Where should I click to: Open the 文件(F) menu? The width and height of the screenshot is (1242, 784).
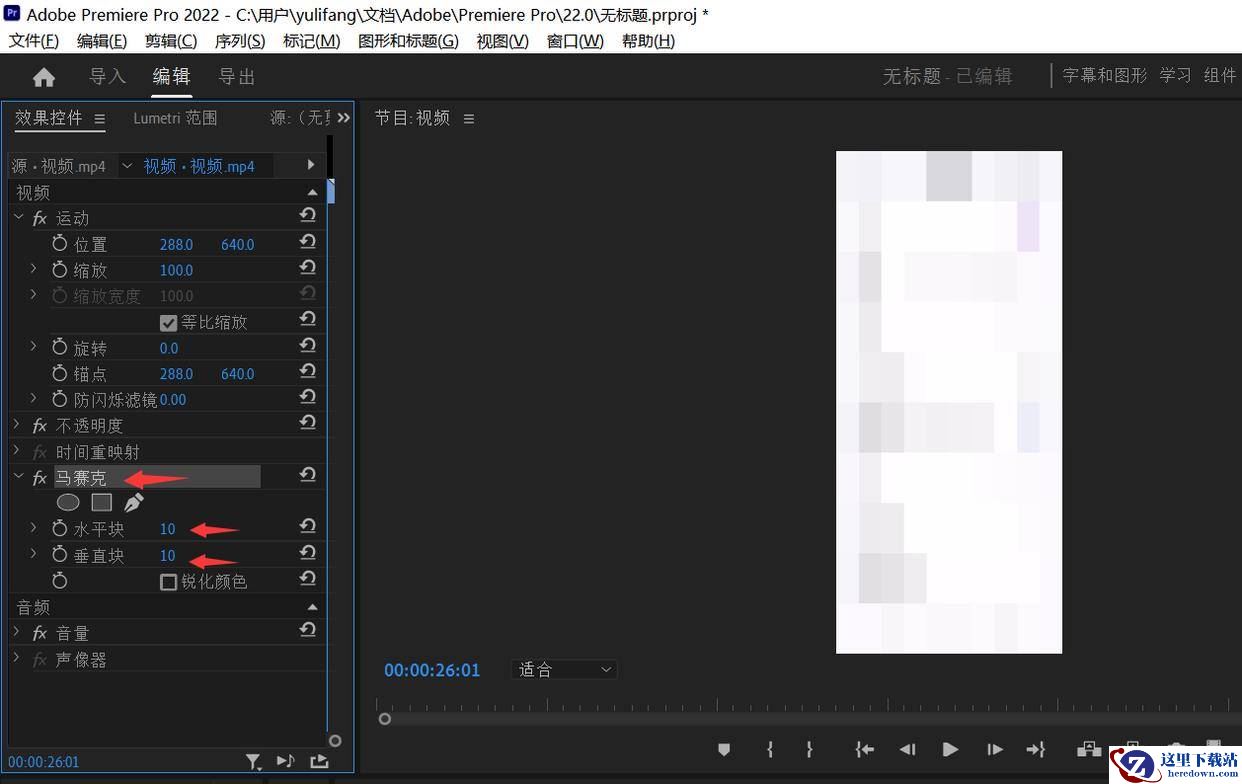tap(34, 41)
